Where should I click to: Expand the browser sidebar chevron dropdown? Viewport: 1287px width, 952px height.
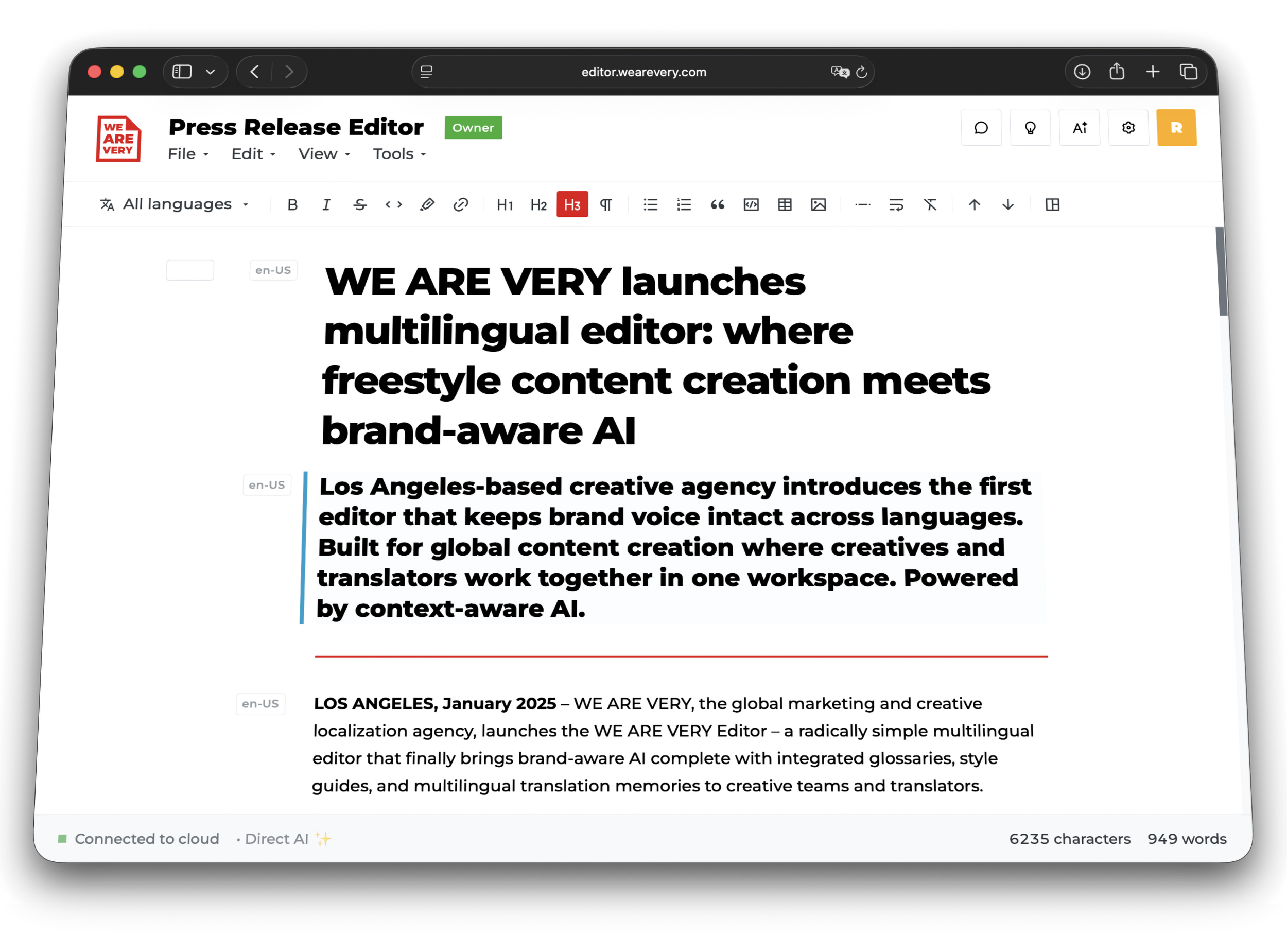(210, 72)
